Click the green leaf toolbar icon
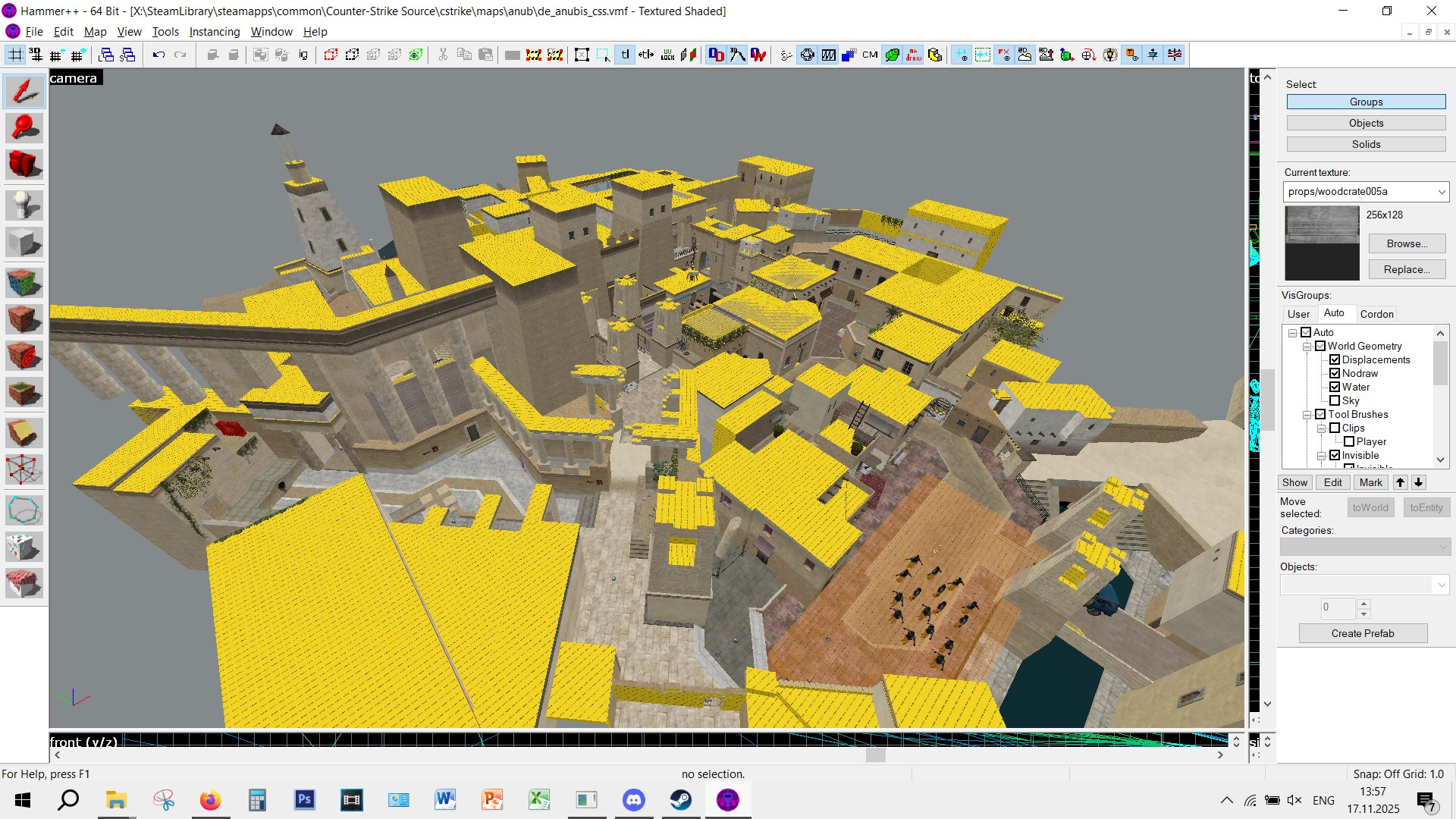 tap(893, 55)
